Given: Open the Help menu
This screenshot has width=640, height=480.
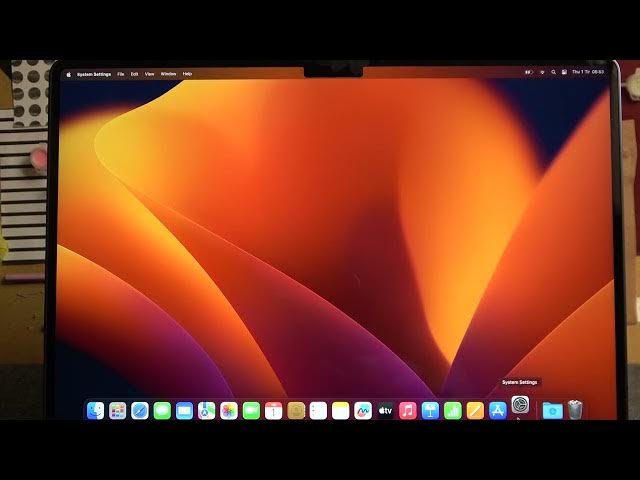Looking at the screenshot, I should [x=187, y=74].
